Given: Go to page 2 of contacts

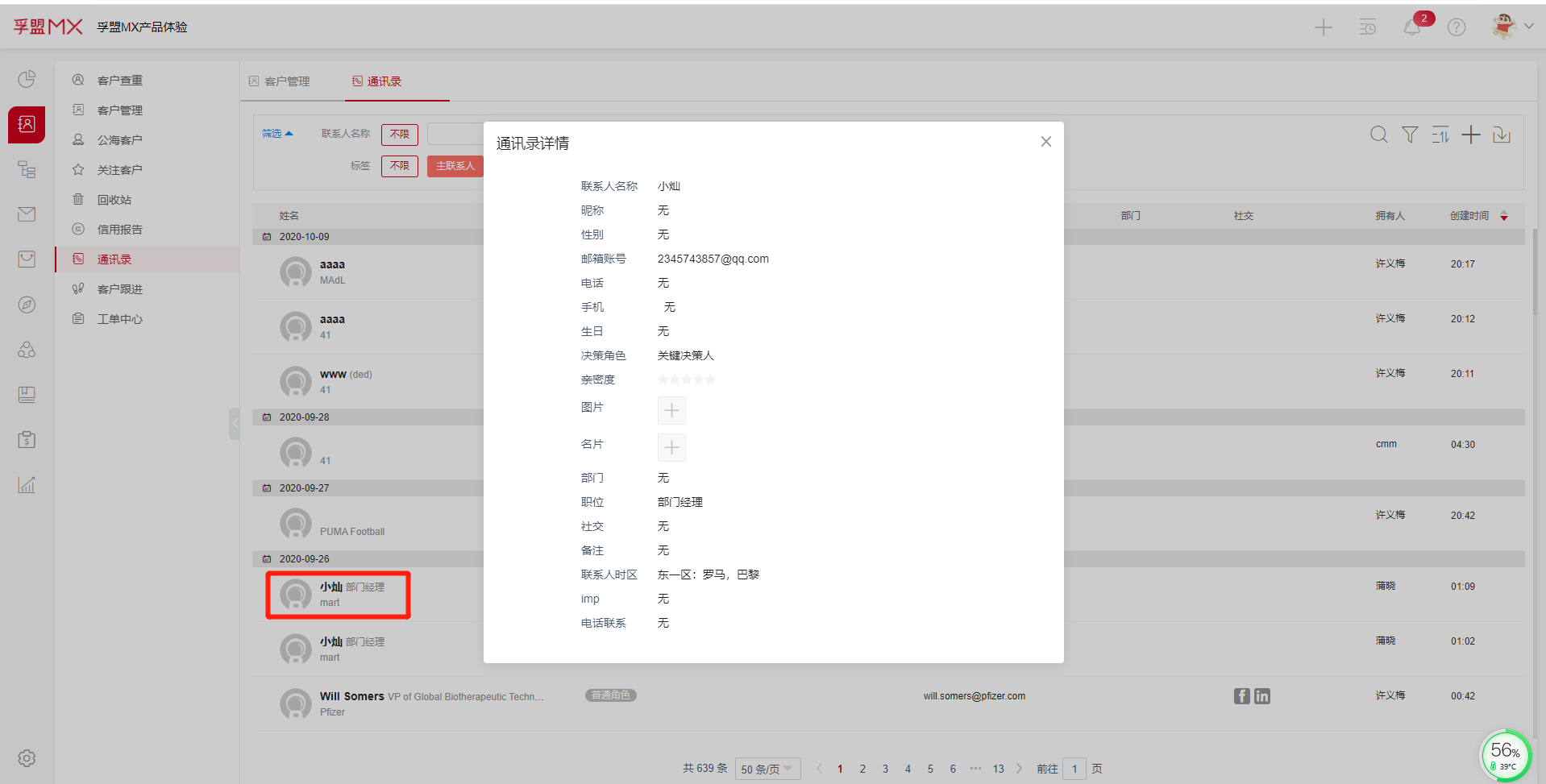Looking at the screenshot, I should click(862, 769).
